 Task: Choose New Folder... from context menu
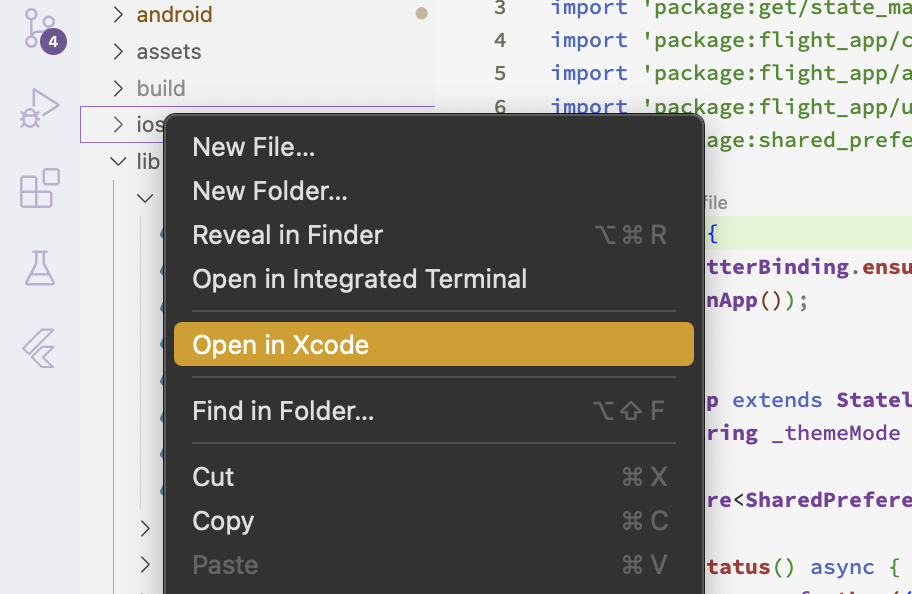click(270, 191)
